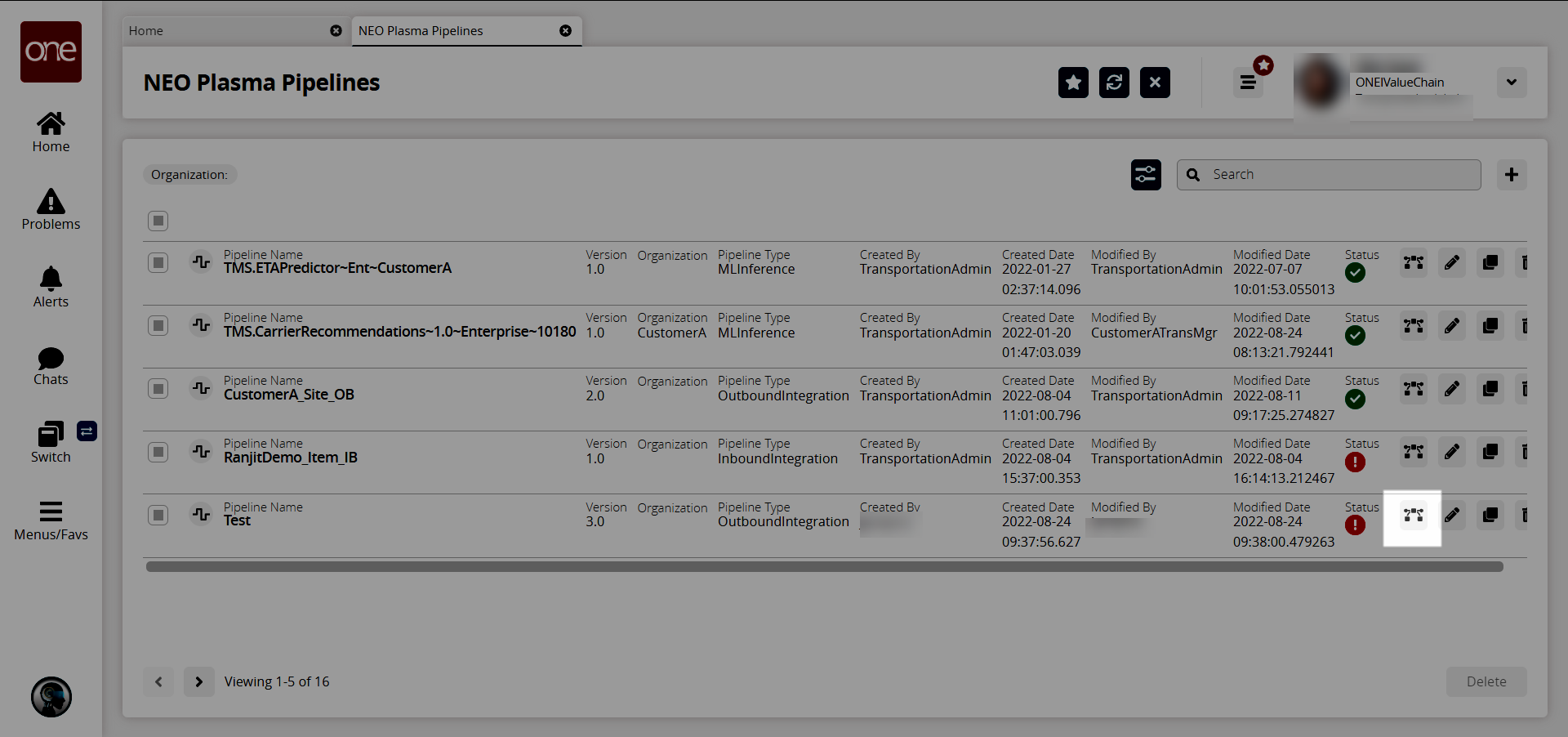The image size is (1568, 737).
Task: Click the green status icon for CustomerA_Site_OB
Action: click(x=1355, y=399)
